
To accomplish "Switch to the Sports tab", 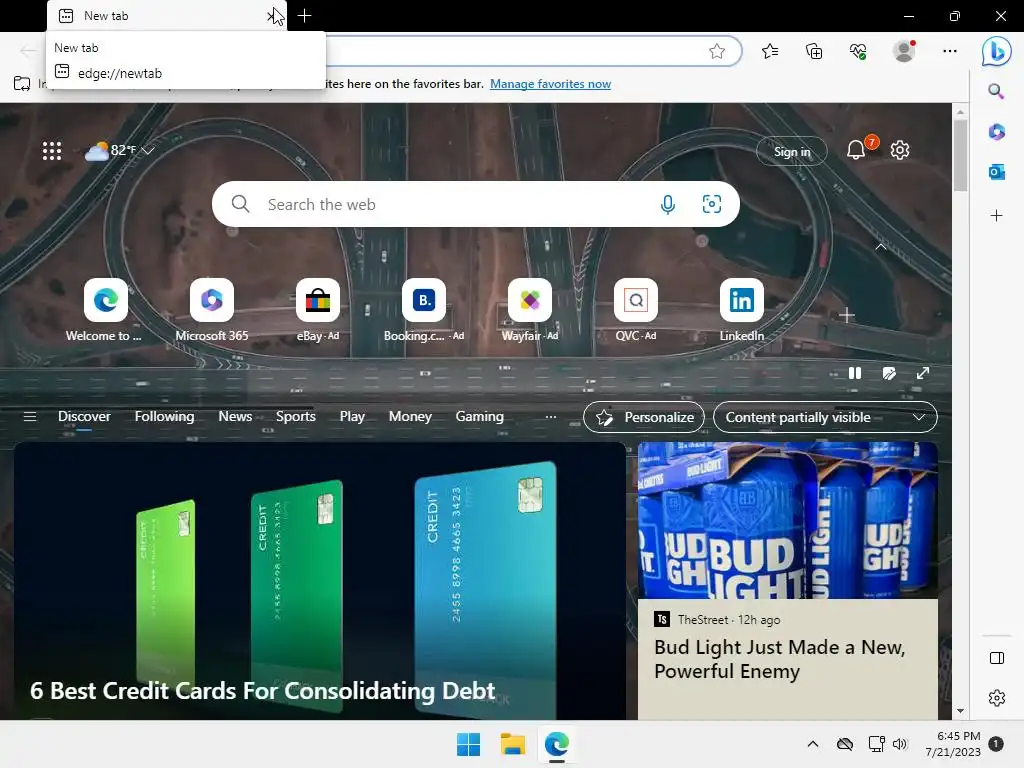I will point(296,417).
